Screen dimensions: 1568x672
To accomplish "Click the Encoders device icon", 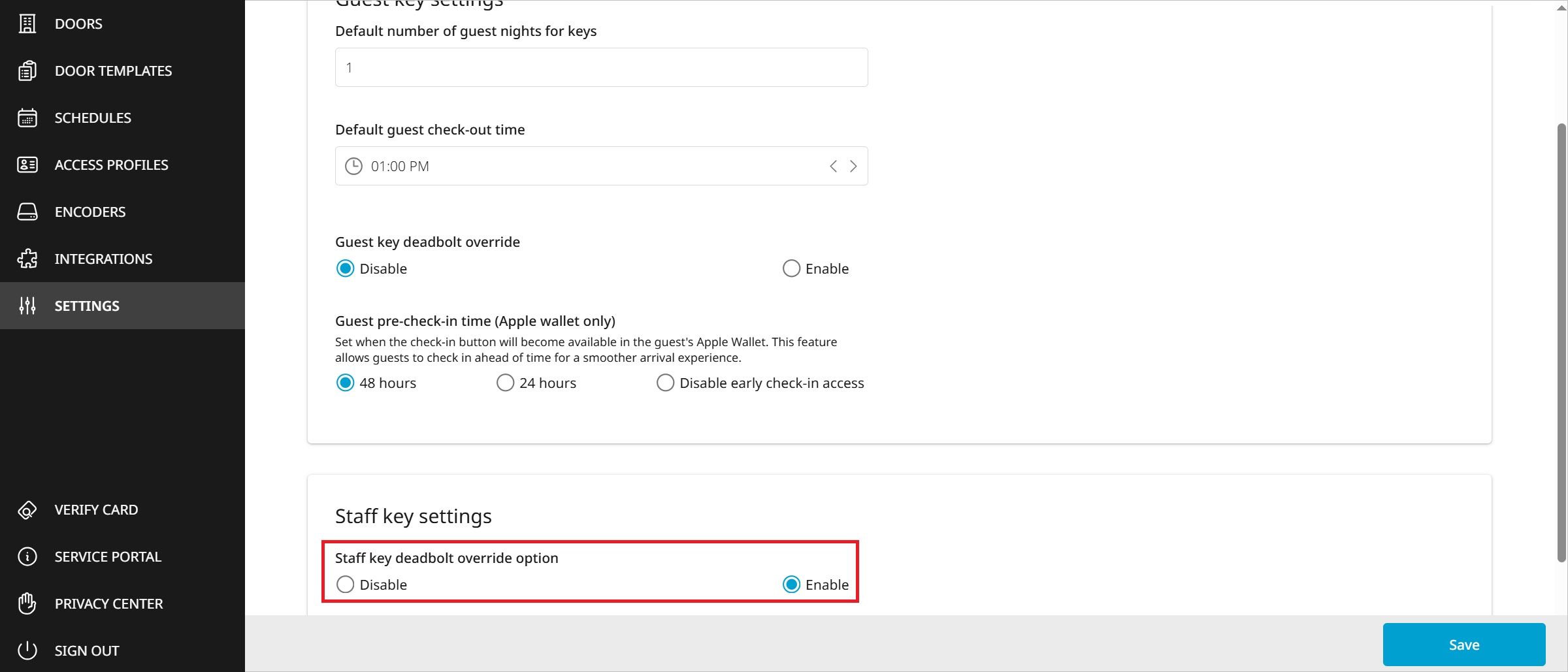I will click(x=27, y=212).
